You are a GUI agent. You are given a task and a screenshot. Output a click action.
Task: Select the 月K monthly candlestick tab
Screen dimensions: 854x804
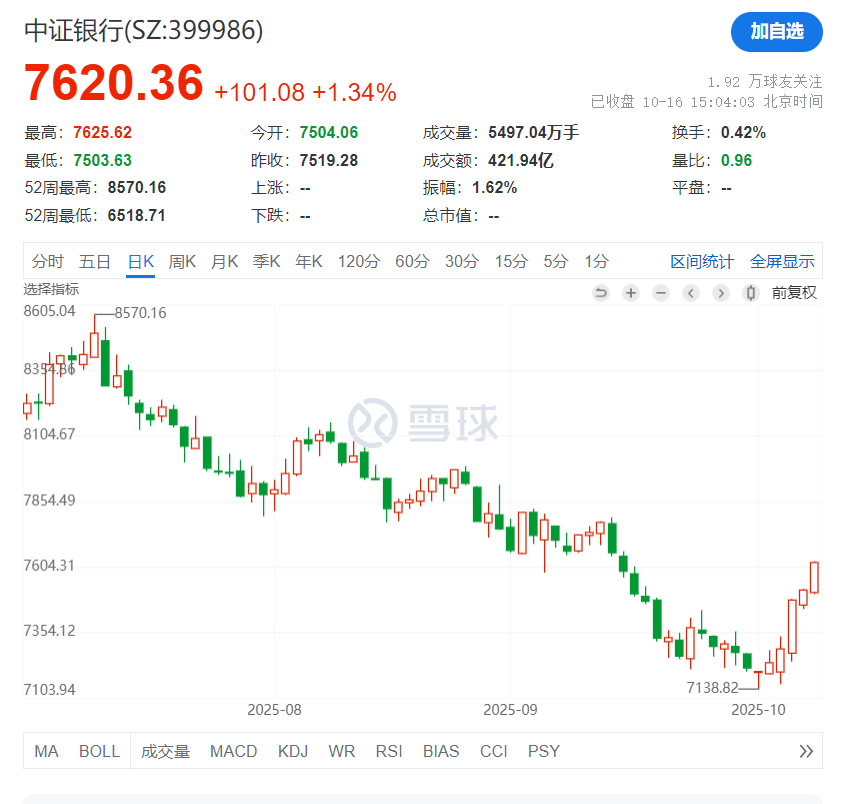click(x=224, y=261)
